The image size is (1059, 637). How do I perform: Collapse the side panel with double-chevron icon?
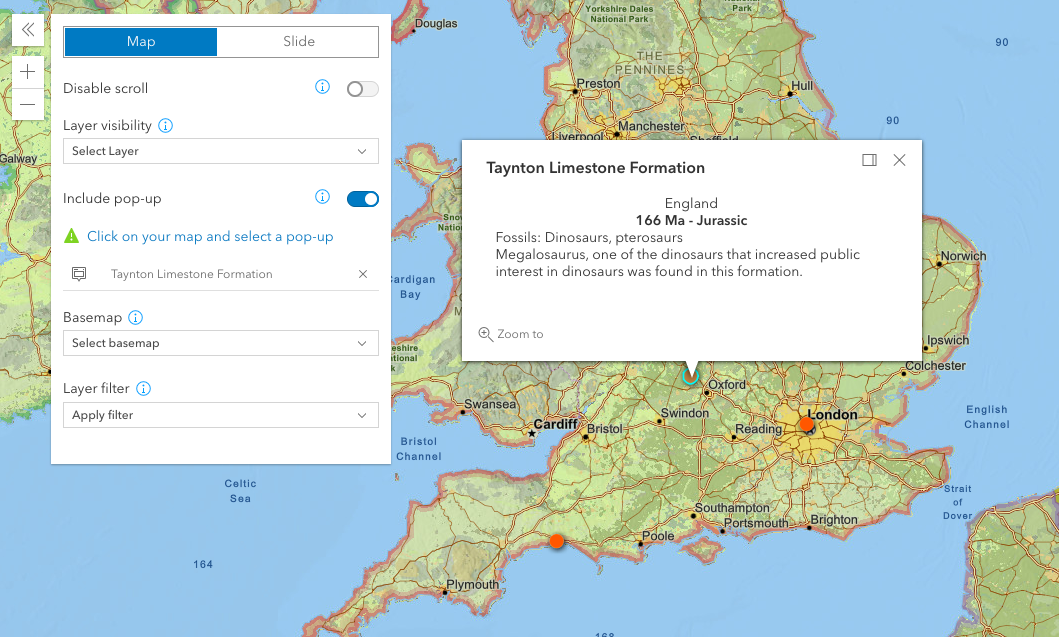coord(27,30)
